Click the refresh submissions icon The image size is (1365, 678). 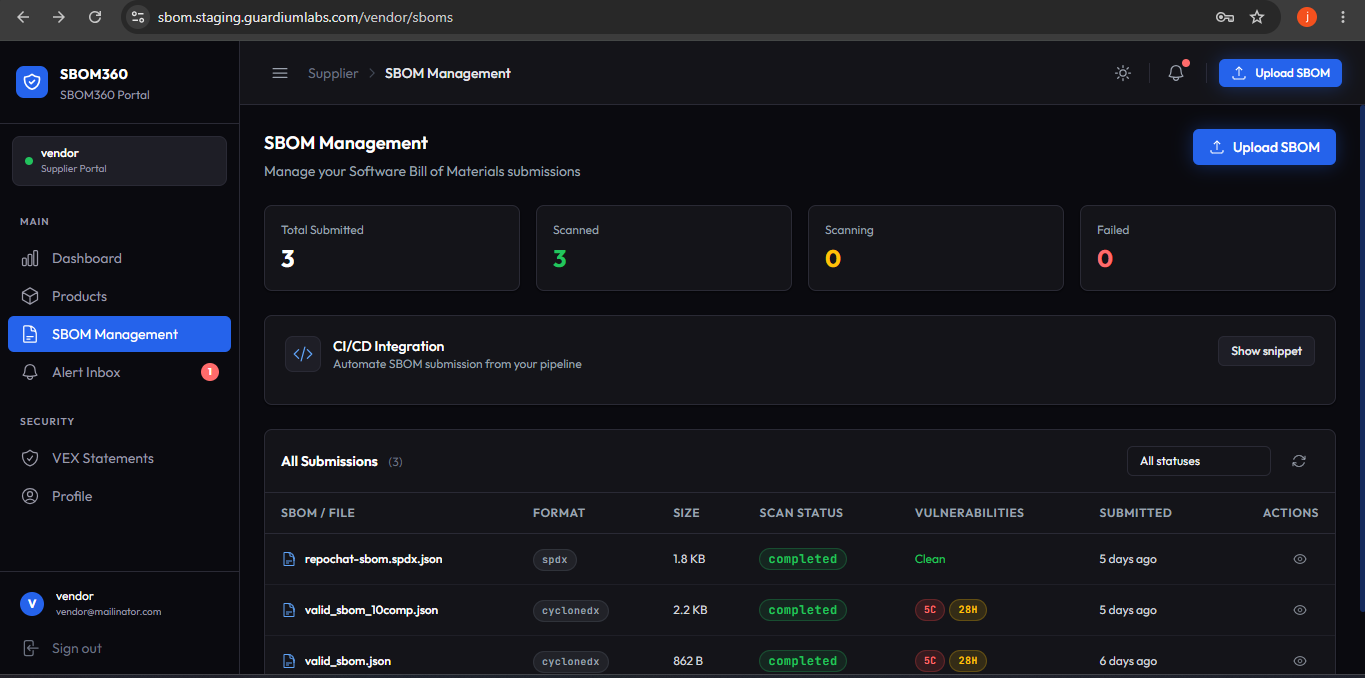pos(1299,461)
